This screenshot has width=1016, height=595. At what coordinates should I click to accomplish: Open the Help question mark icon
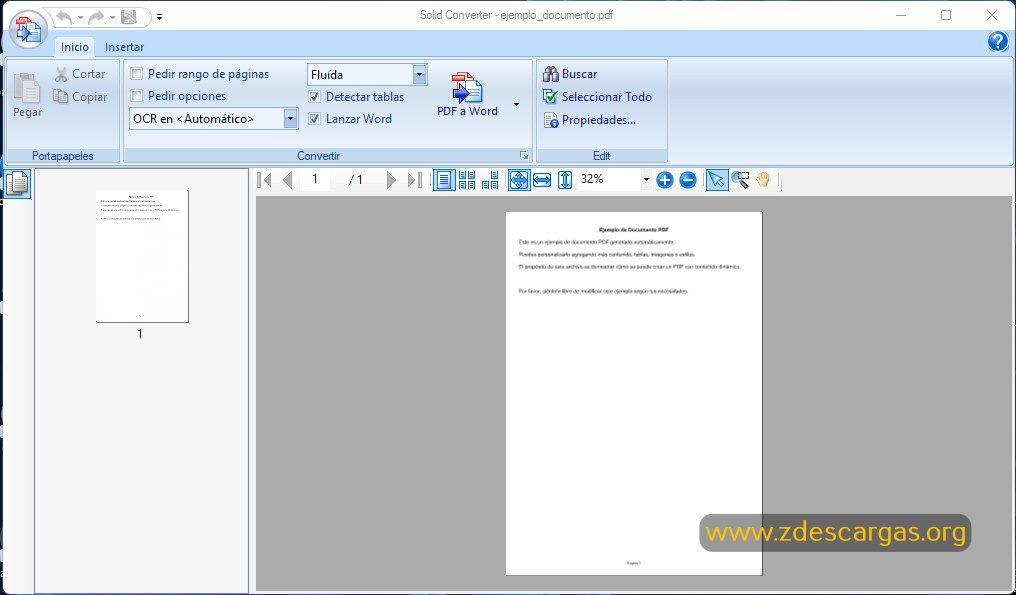click(998, 41)
